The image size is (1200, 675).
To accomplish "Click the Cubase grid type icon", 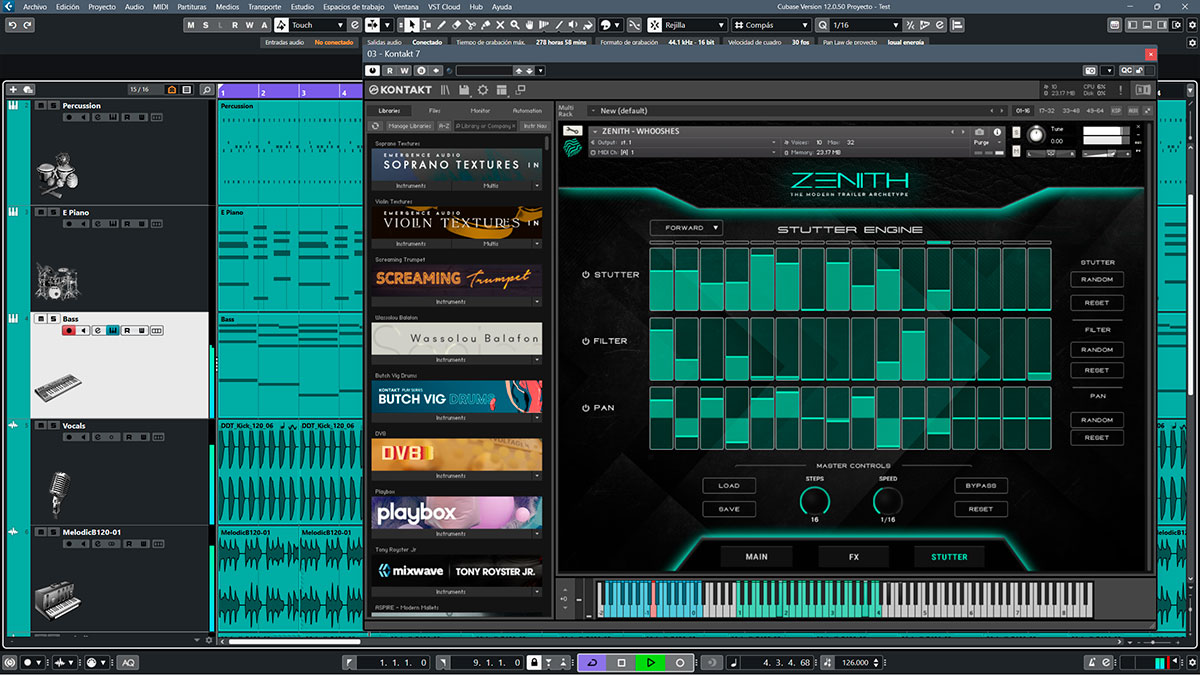I will click(741, 25).
